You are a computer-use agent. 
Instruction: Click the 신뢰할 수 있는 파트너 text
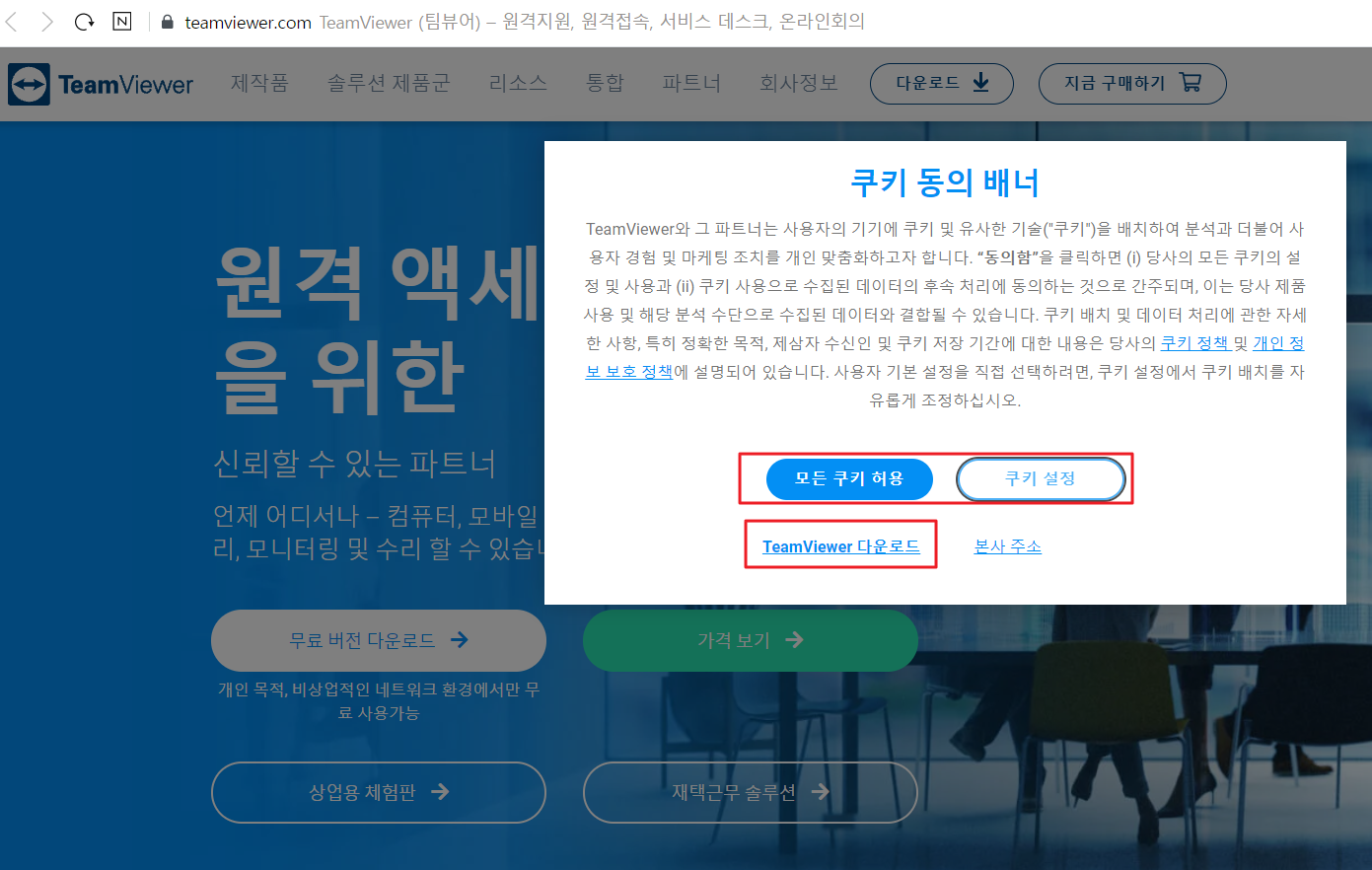coord(354,463)
